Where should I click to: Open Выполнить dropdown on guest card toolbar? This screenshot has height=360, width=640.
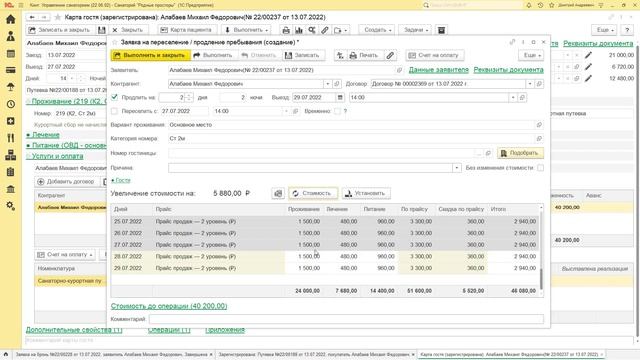pyautogui.click(x=247, y=30)
